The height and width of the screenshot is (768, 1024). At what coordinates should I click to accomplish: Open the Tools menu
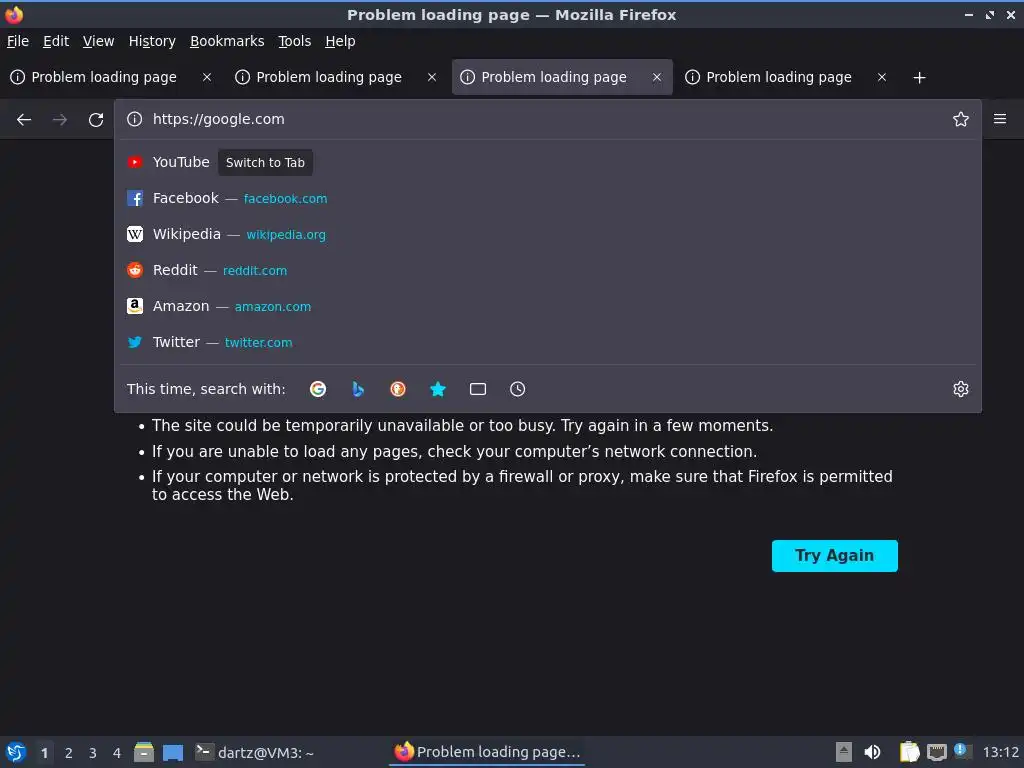pos(295,41)
